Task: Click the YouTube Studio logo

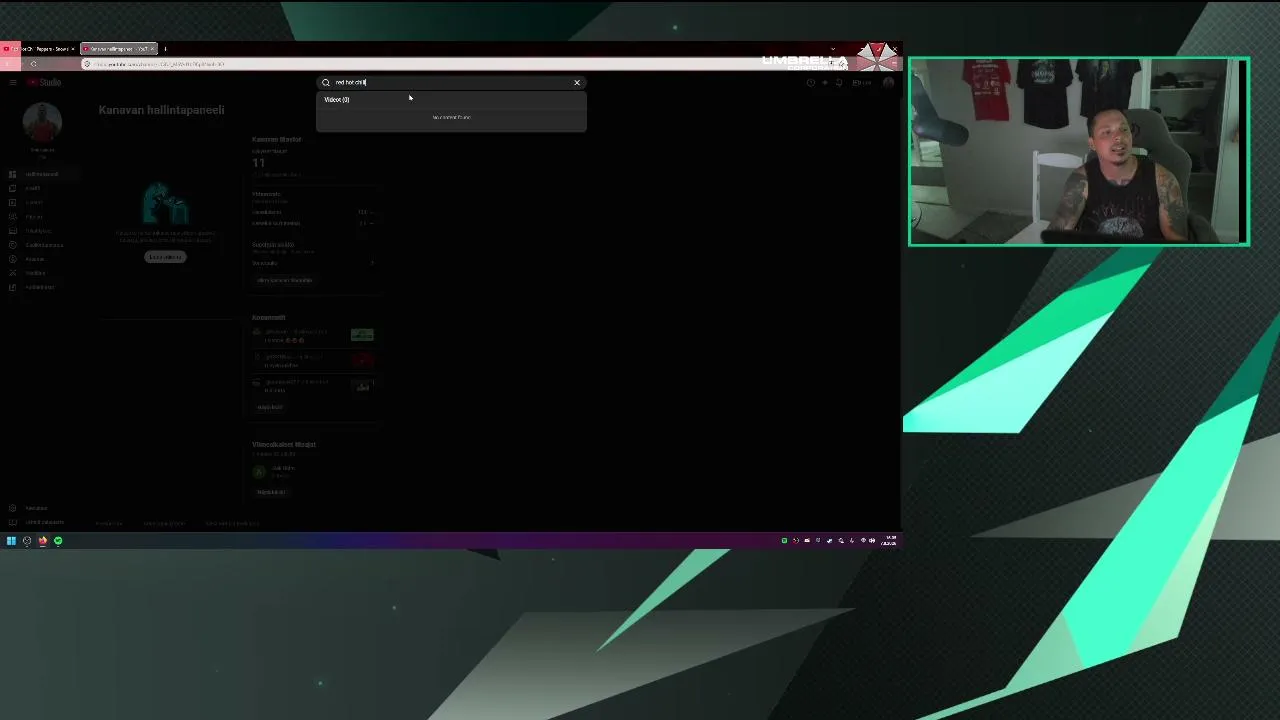Action: click(45, 82)
